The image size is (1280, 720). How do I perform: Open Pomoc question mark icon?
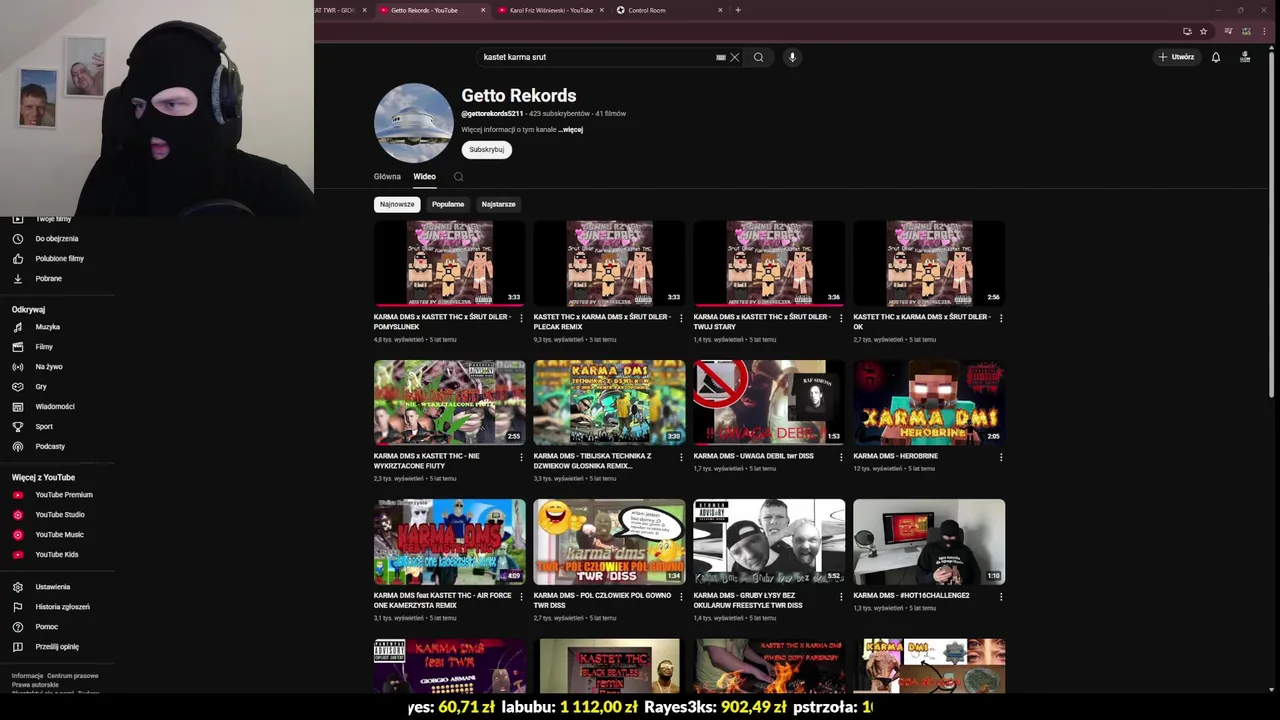(x=17, y=627)
